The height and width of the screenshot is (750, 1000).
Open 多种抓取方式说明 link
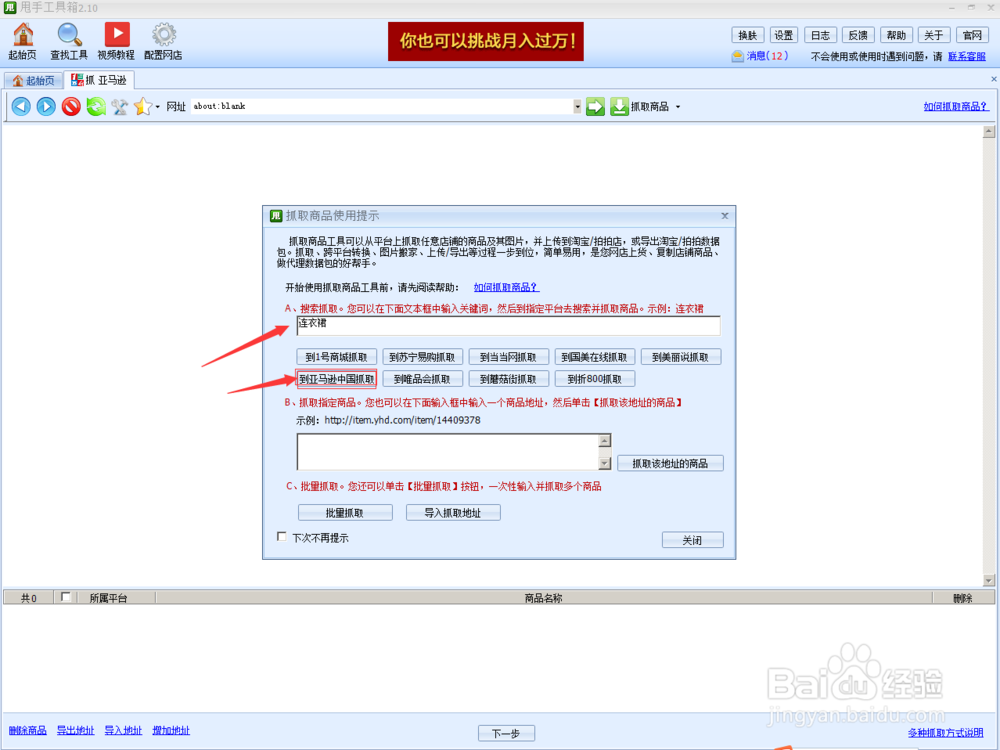click(945, 733)
